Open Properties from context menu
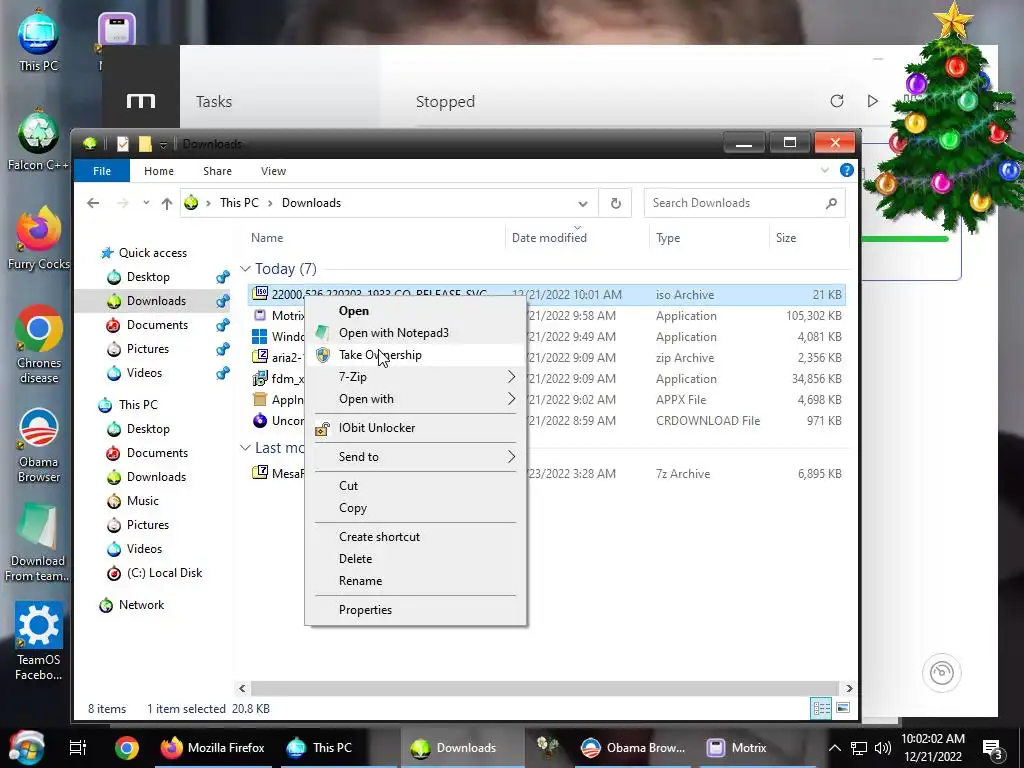Viewport: 1024px width, 768px height. [x=415, y=610]
